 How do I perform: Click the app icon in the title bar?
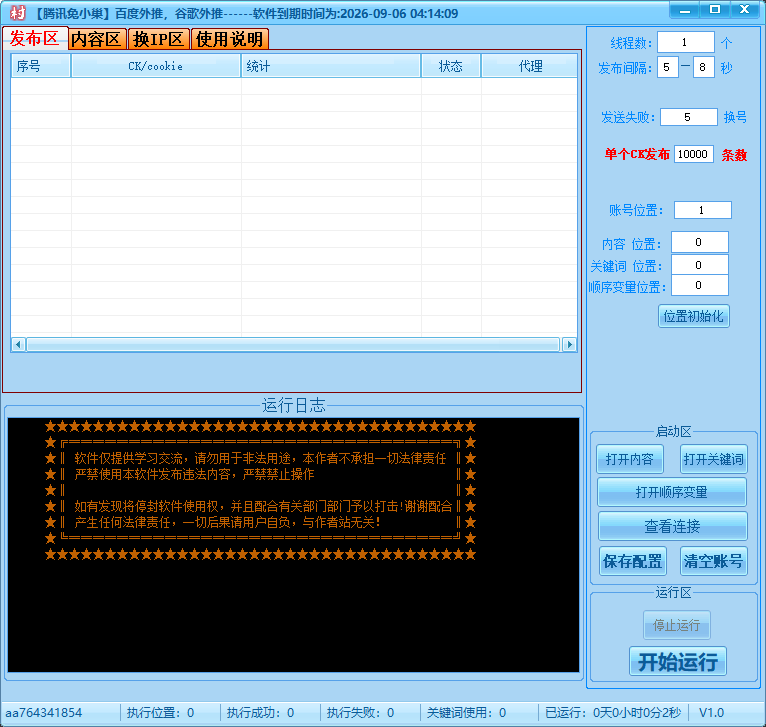tap(17, 13)
